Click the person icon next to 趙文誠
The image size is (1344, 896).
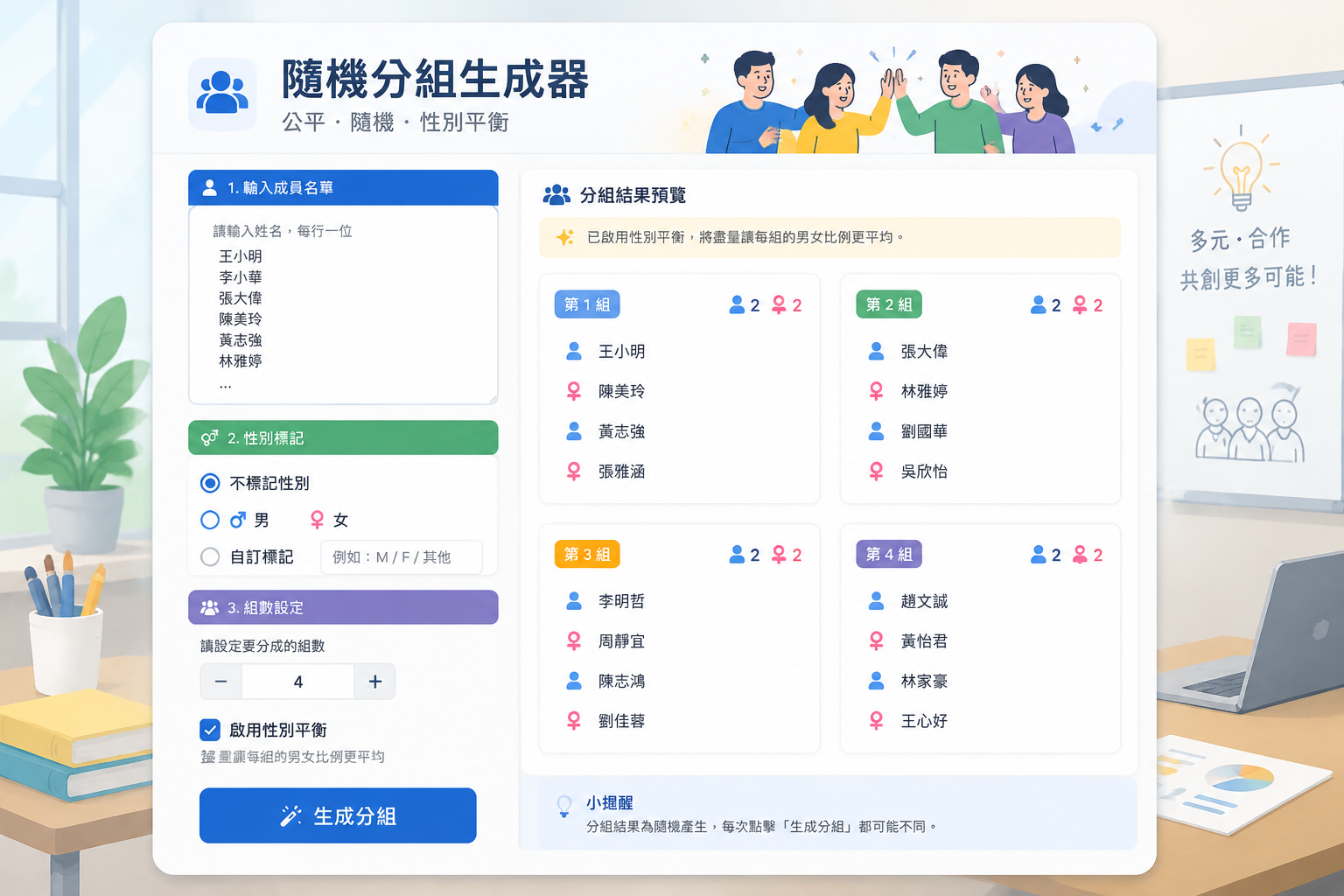point(876,601)
